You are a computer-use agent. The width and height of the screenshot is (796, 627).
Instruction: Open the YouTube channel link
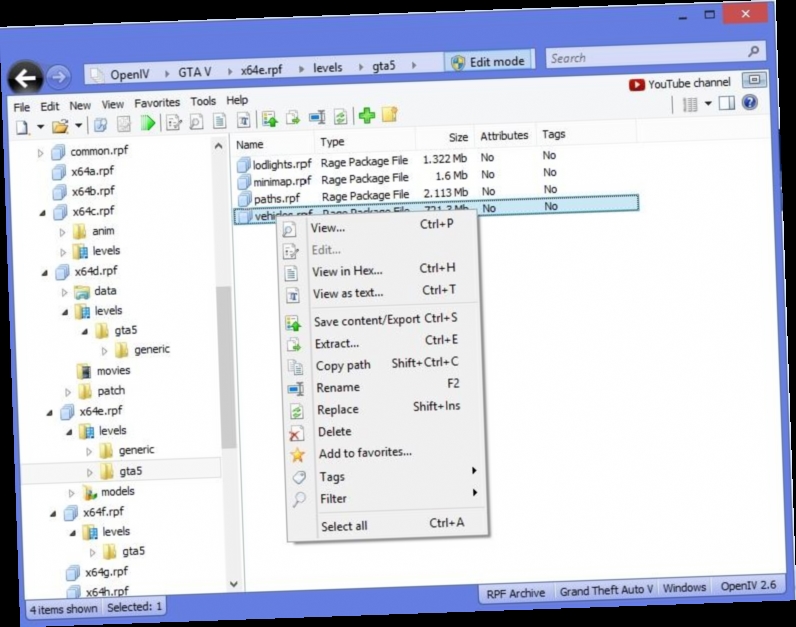coord(680,83)
